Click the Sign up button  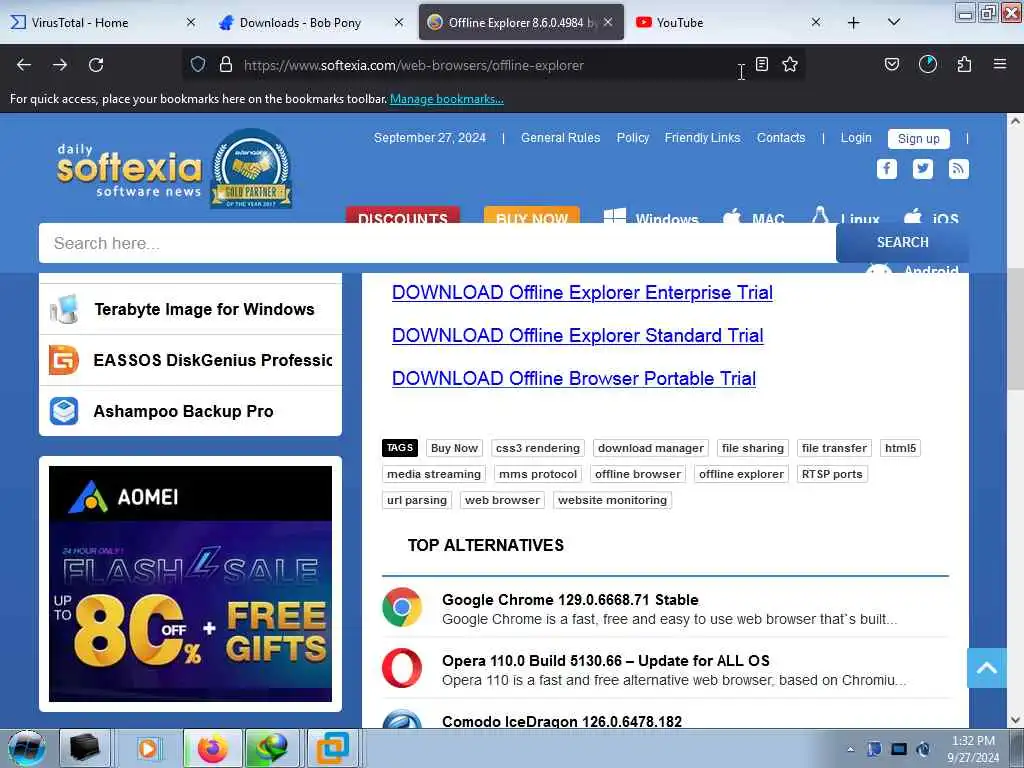click(919, 138)
